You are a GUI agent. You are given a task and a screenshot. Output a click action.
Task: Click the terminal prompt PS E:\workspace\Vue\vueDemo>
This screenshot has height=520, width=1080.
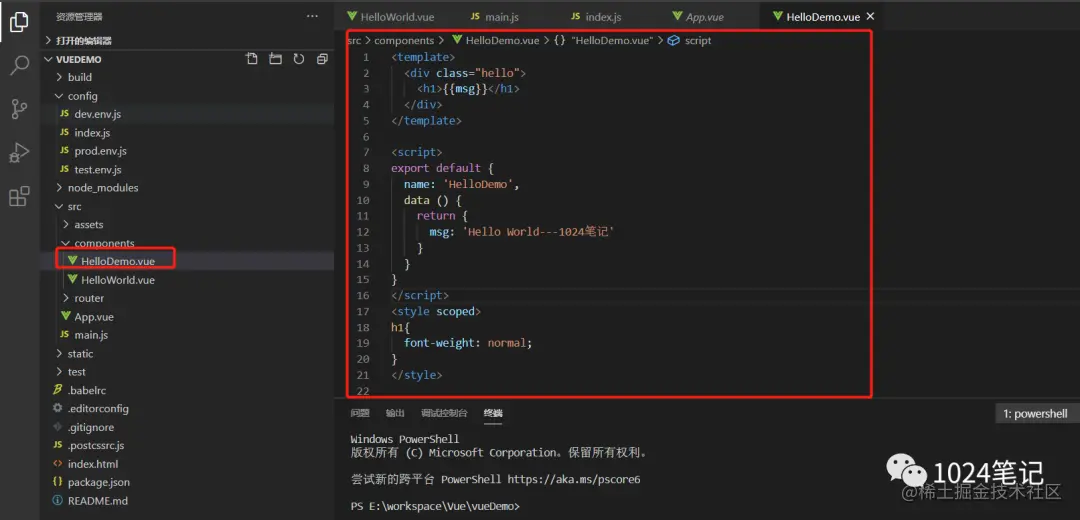[435, 506]
